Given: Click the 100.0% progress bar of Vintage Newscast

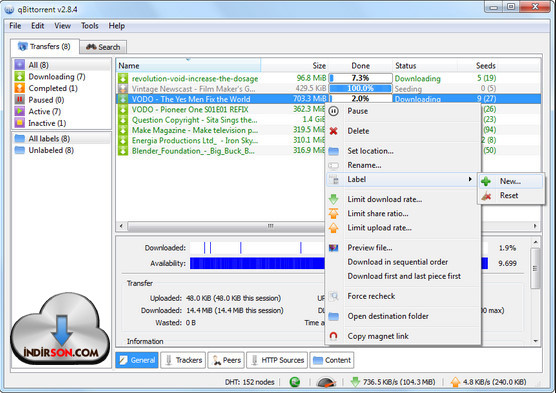Looking at the screenshot, I should [360, 88].
